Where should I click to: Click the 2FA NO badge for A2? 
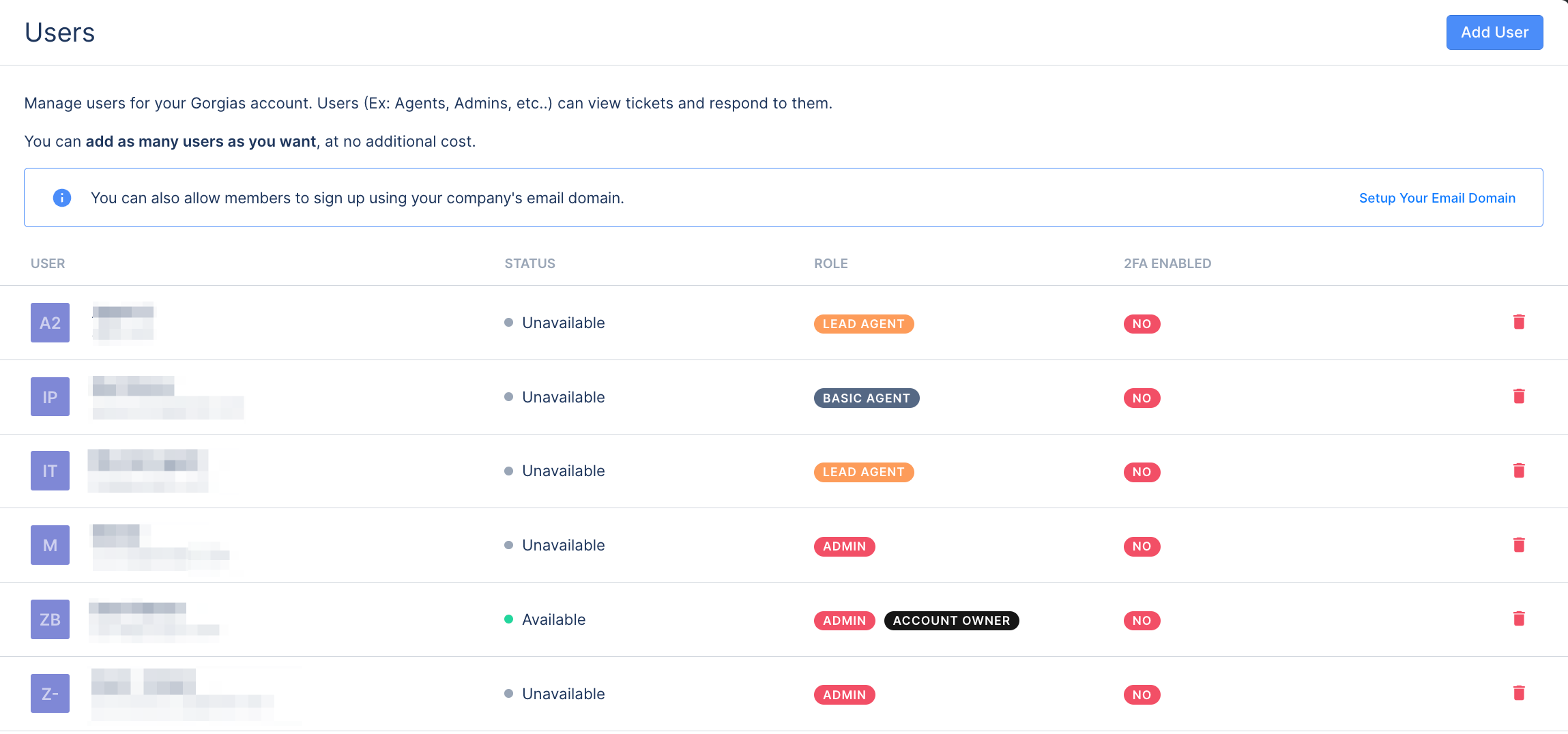click(x=1142, y=324)
